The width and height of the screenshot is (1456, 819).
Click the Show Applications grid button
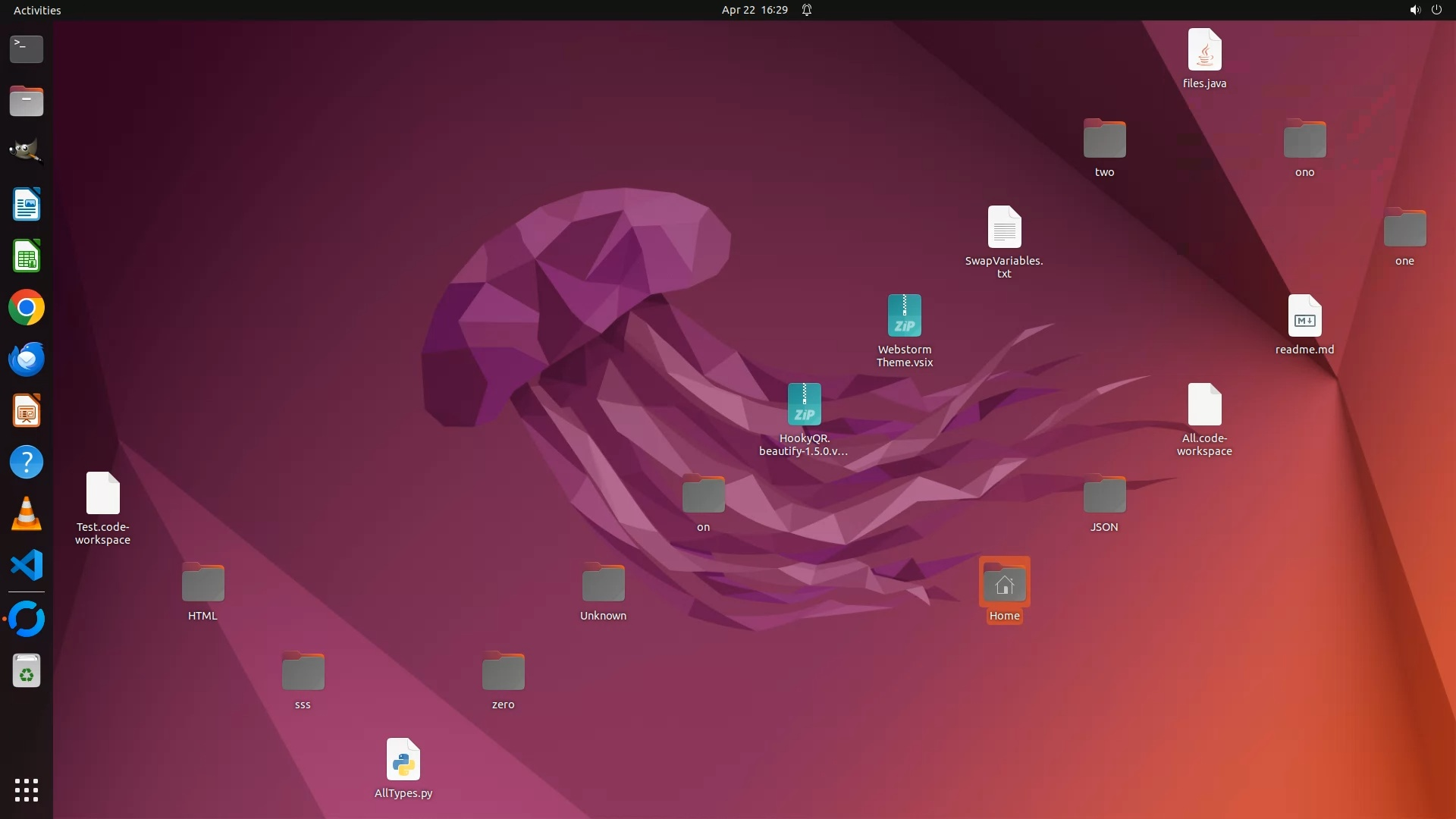(x=27, y=789)
